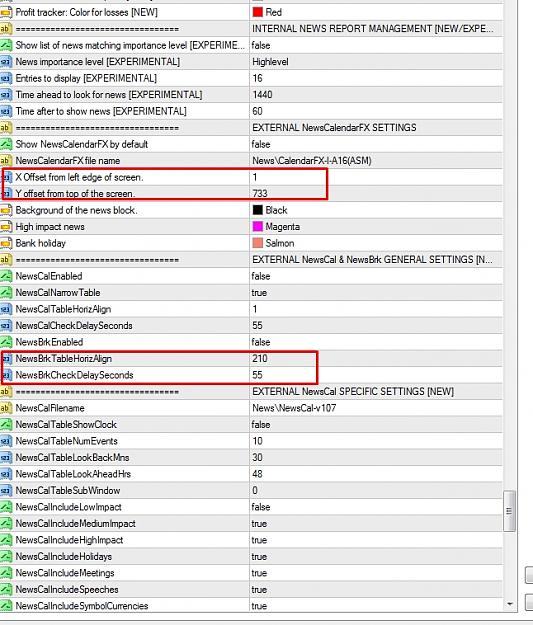
Task: Click the color icon beside High impact news
Action: pos(6,227)
